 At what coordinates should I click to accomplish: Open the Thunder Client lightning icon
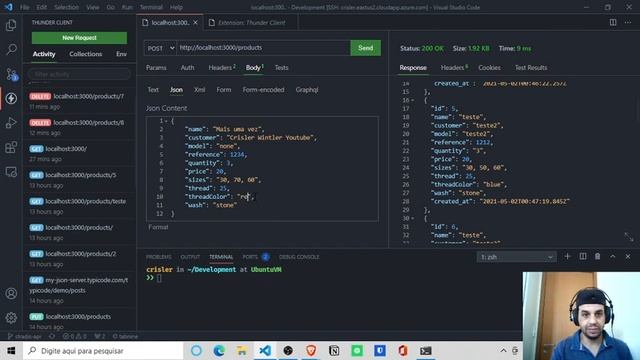coord(11,98)
